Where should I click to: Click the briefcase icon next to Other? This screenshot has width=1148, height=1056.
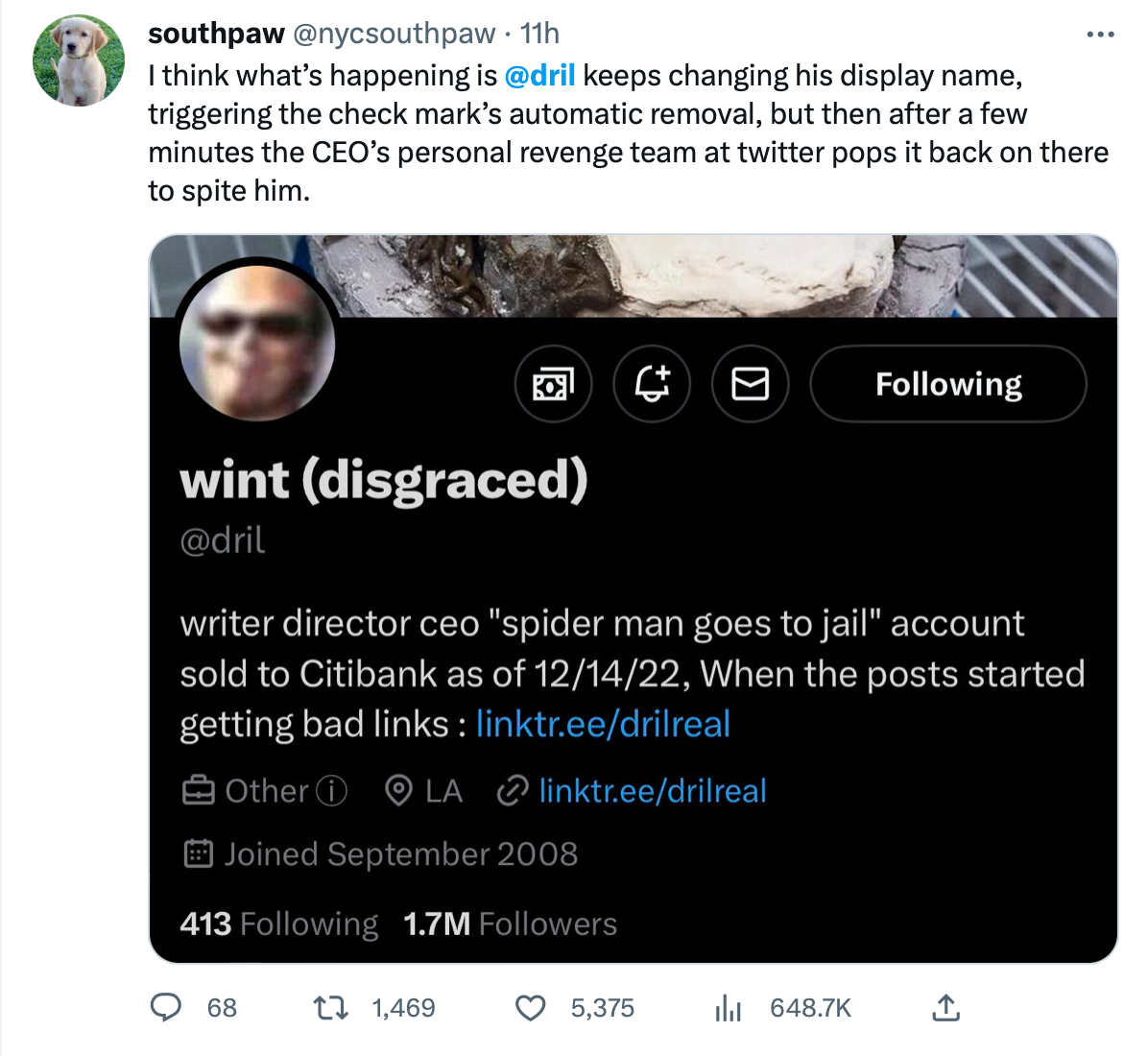coord(197,789)
